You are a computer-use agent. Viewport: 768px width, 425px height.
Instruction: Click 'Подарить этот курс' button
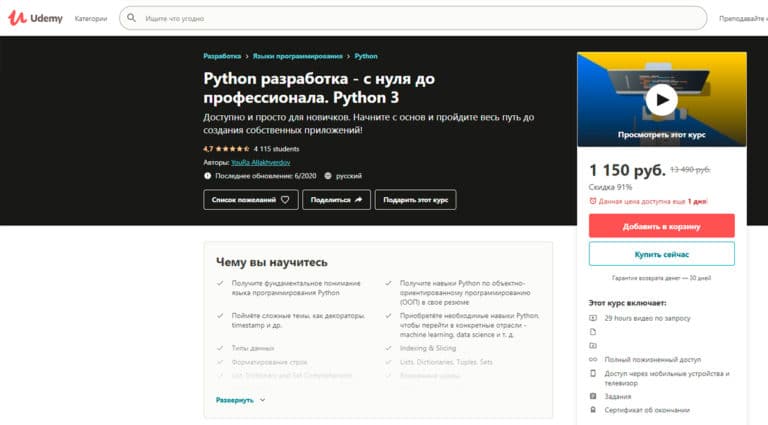coord(415,200)
